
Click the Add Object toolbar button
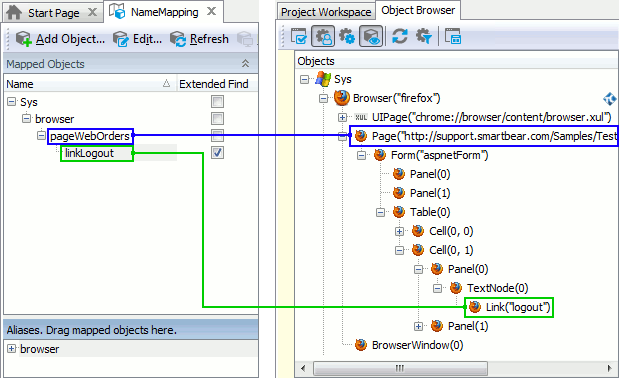pyautogui.click(x=60, y=39)
